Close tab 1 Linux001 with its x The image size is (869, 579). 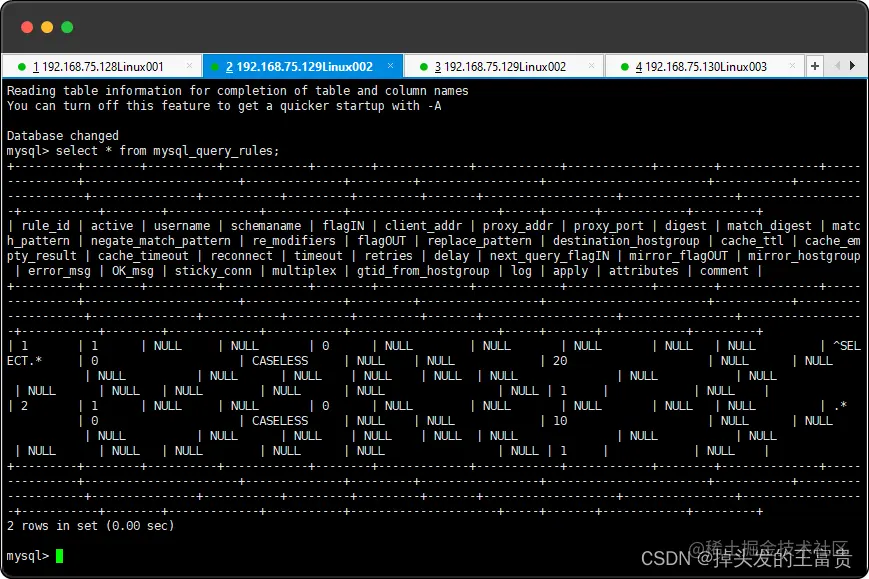[x=190, y=65]
